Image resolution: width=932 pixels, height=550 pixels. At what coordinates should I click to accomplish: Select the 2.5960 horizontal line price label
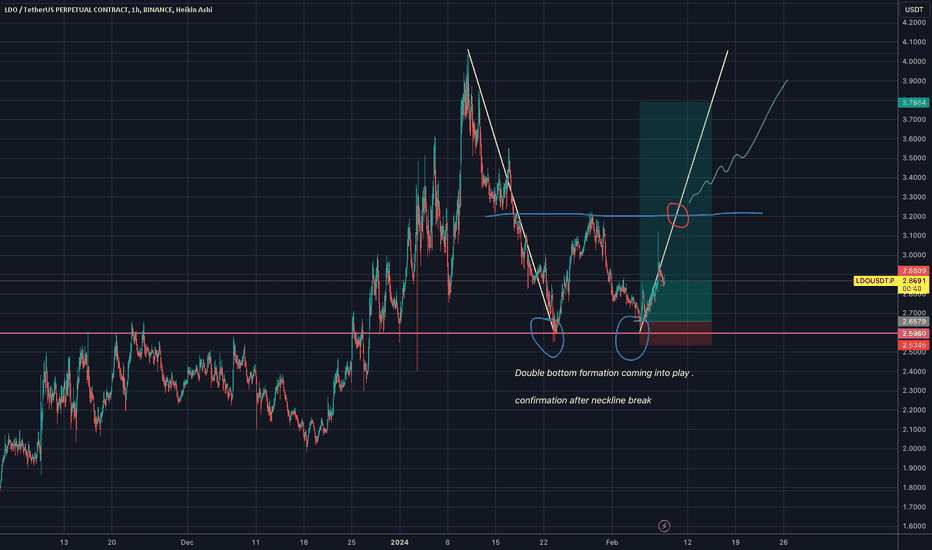914,334
